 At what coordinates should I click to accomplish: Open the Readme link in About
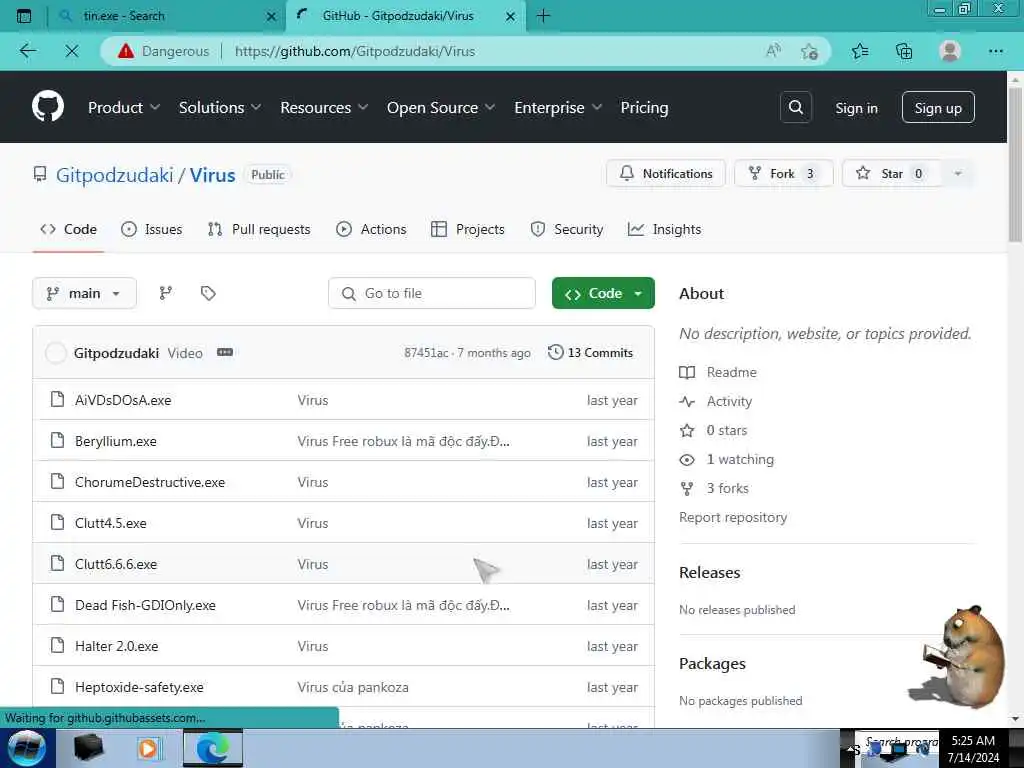click(x=731, y=372)
